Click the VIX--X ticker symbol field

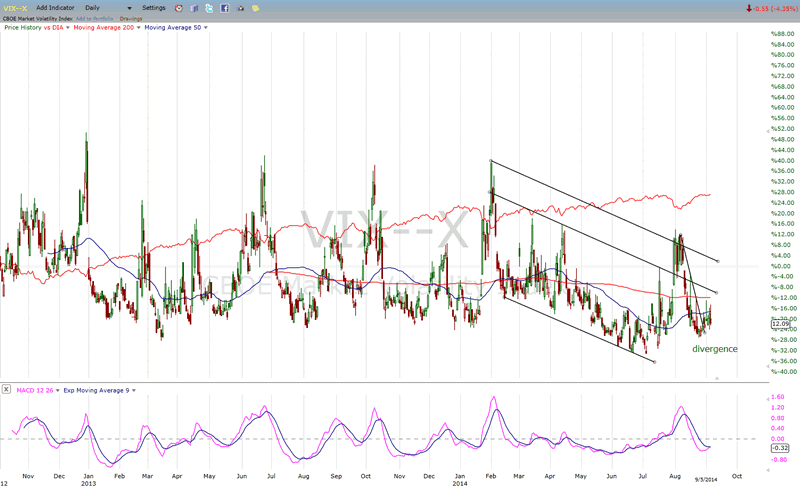coord(15,8)
